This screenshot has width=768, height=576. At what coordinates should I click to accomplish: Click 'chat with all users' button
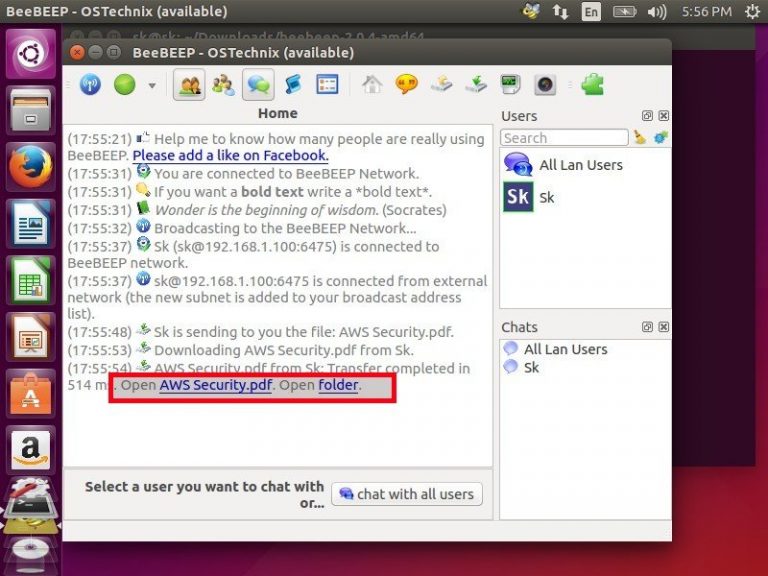tap(407, 494)
